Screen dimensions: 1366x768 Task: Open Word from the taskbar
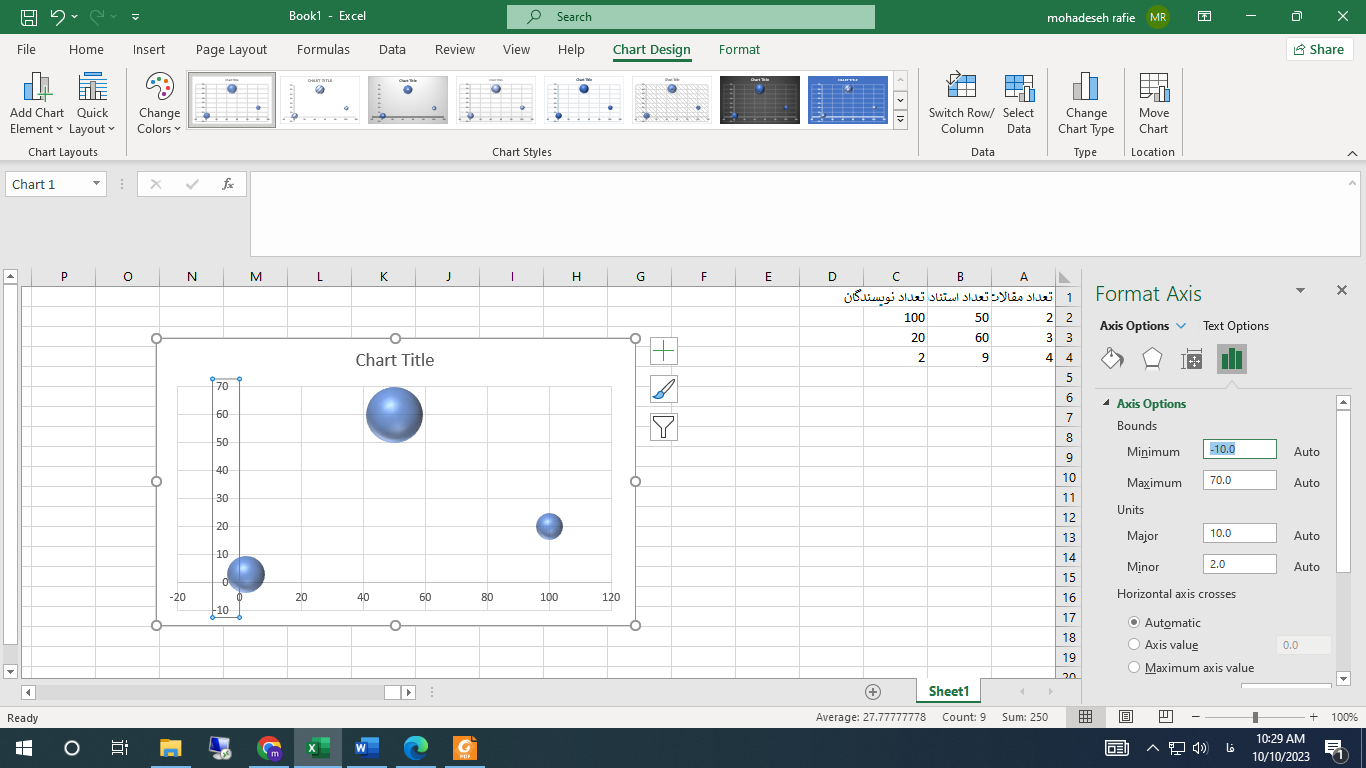click(367, 747)
